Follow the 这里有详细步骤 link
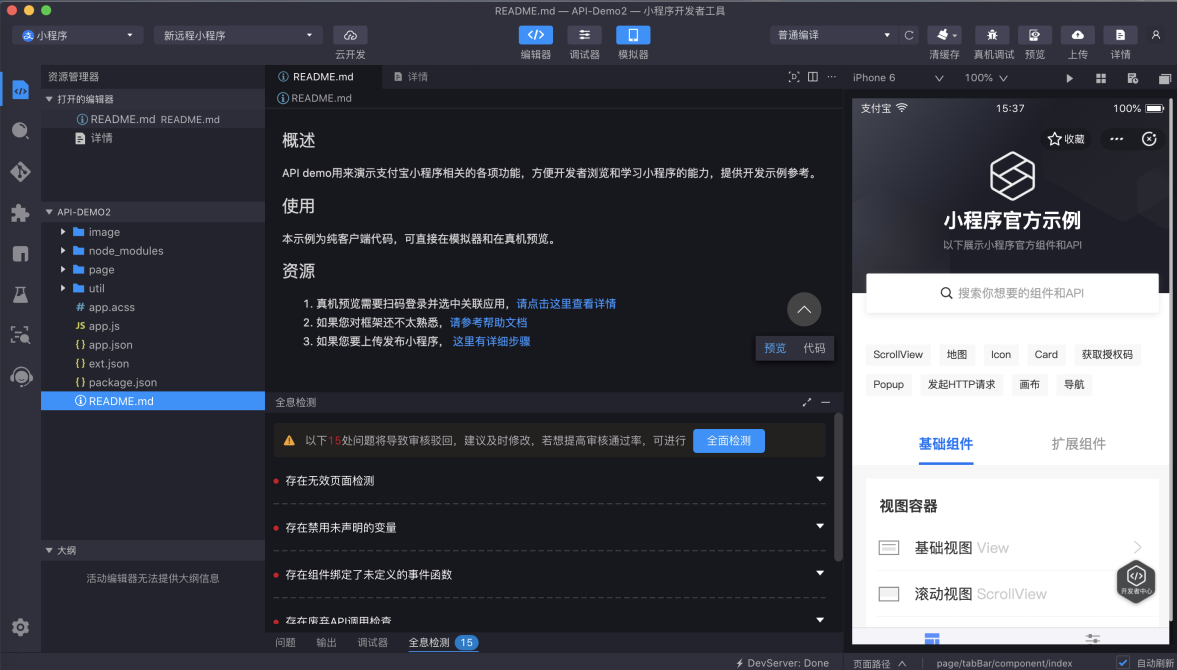1177x670 pixels. [x=492, y=341]
